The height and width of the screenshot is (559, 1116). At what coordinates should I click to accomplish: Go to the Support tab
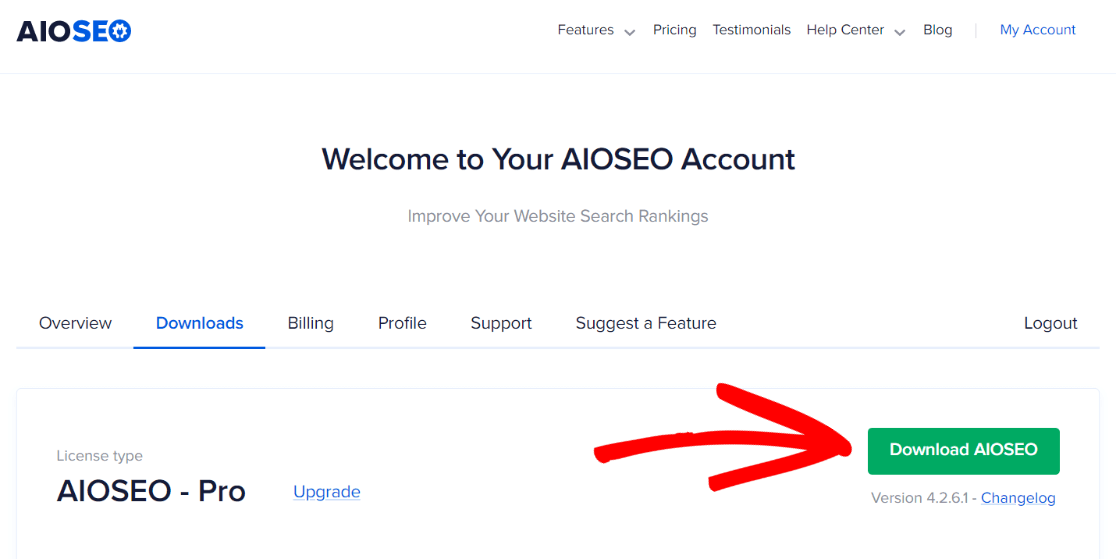[x=501, y=323]
